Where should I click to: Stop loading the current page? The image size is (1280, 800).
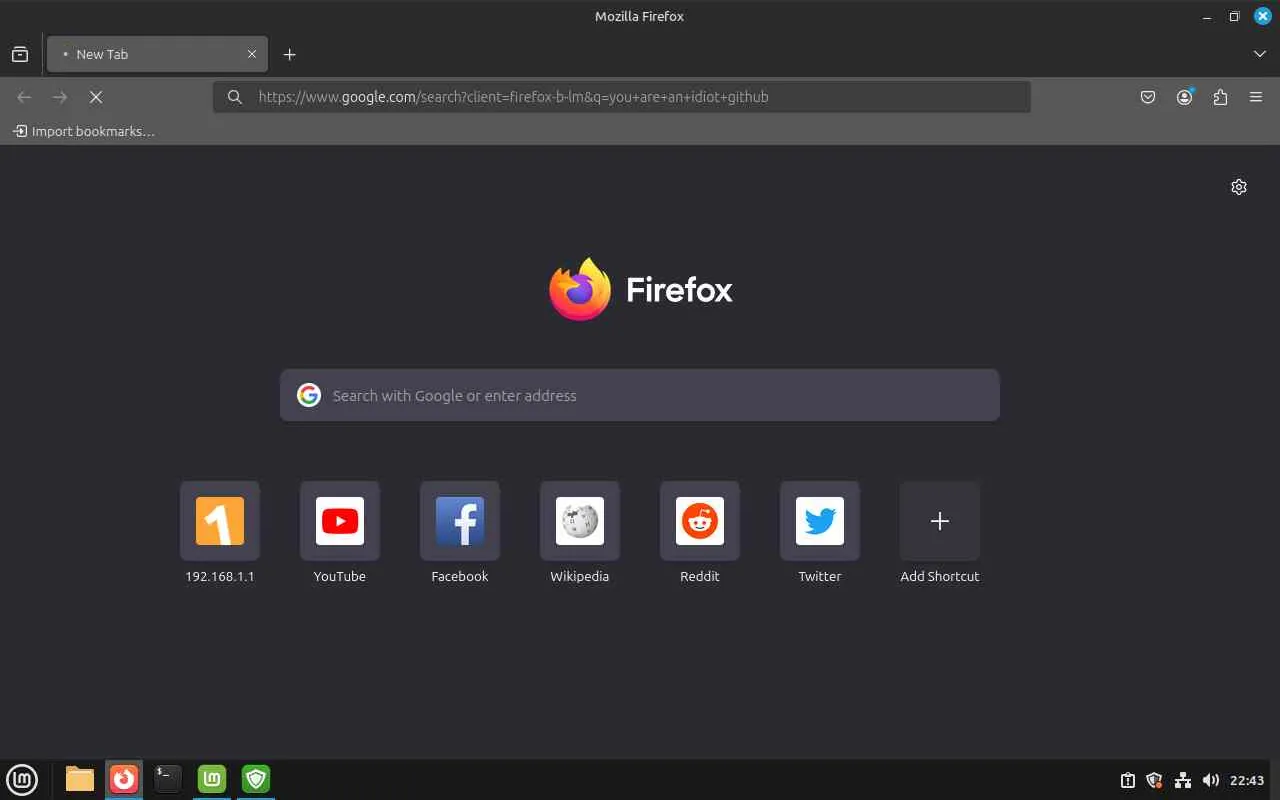[96, 97]
